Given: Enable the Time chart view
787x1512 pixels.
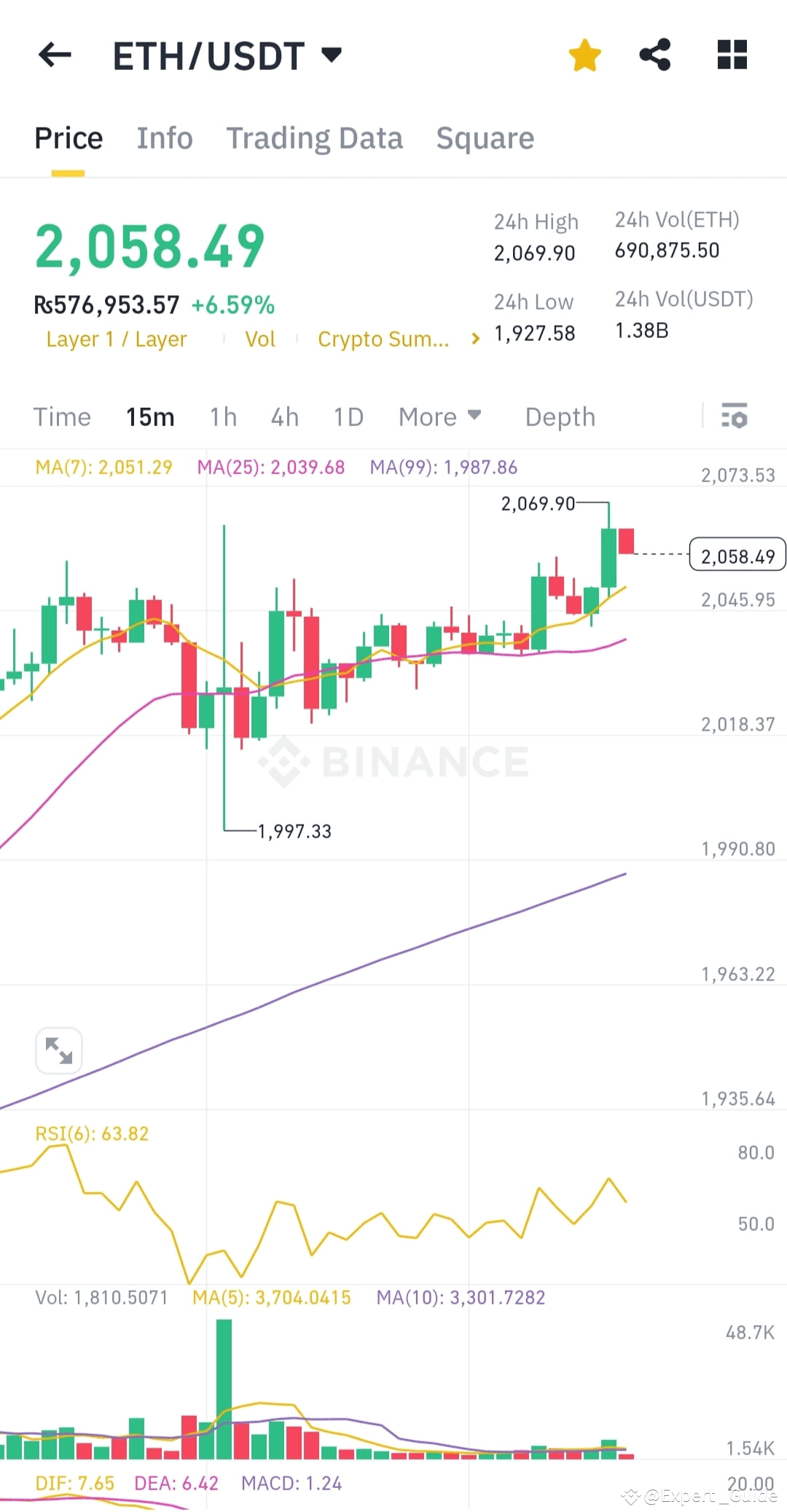Looking at the screenshot, I should pos(61,417).
